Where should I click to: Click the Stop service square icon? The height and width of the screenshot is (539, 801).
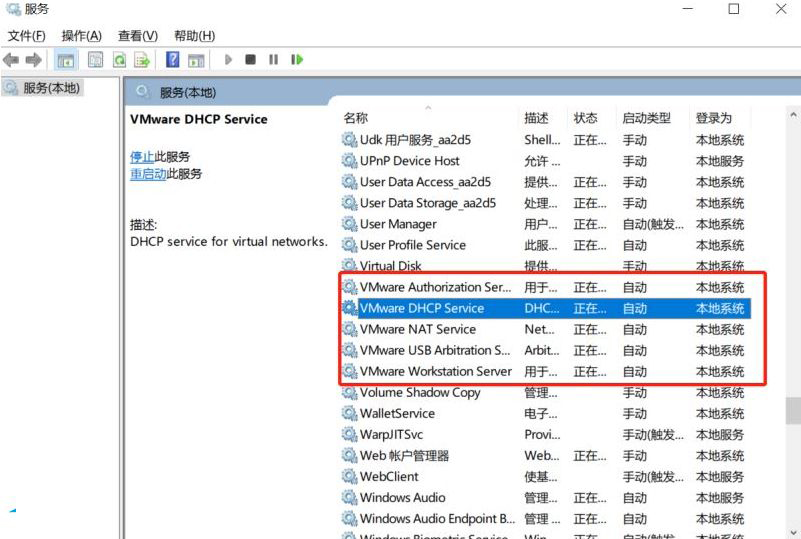(x=250, y=60)
